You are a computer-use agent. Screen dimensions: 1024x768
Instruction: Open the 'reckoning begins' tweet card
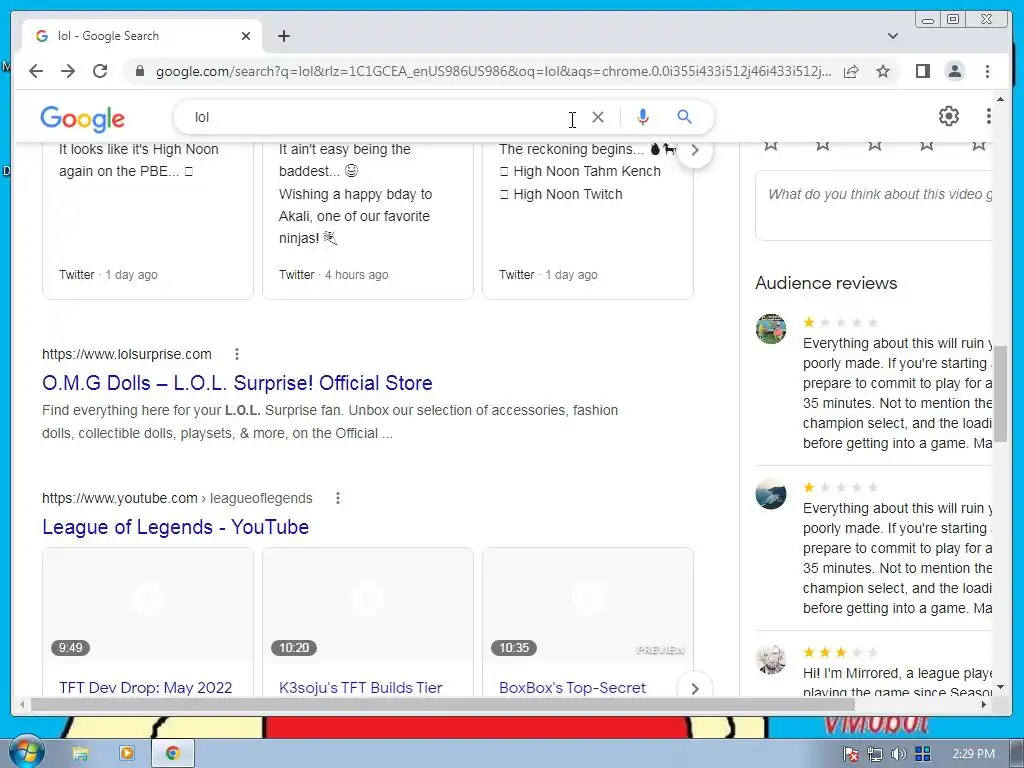click(588, 220)
